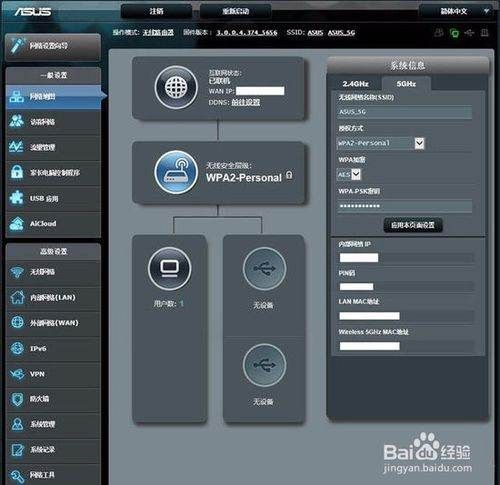Click the 高级设置 section header

coord(53,252)
